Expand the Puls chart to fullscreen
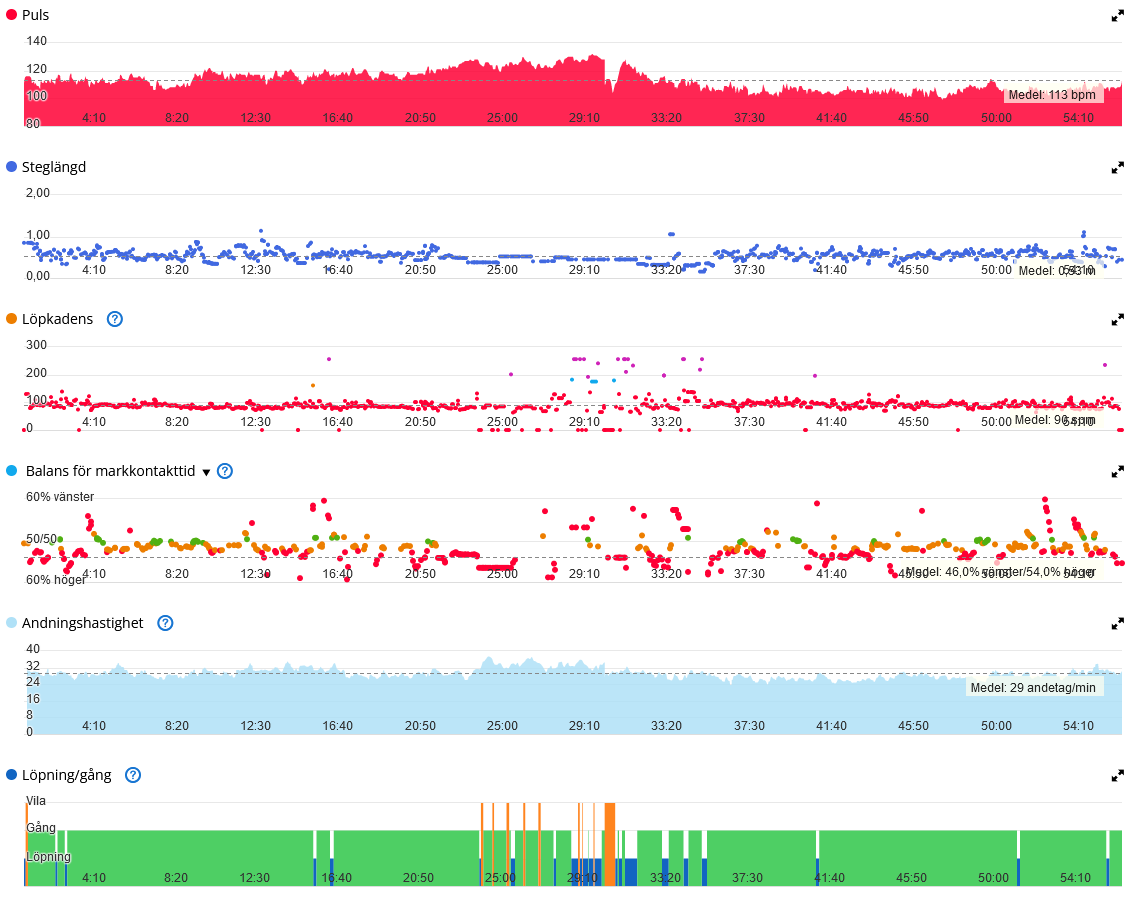Screen dimensions: 1136x903 point(1118,16)
